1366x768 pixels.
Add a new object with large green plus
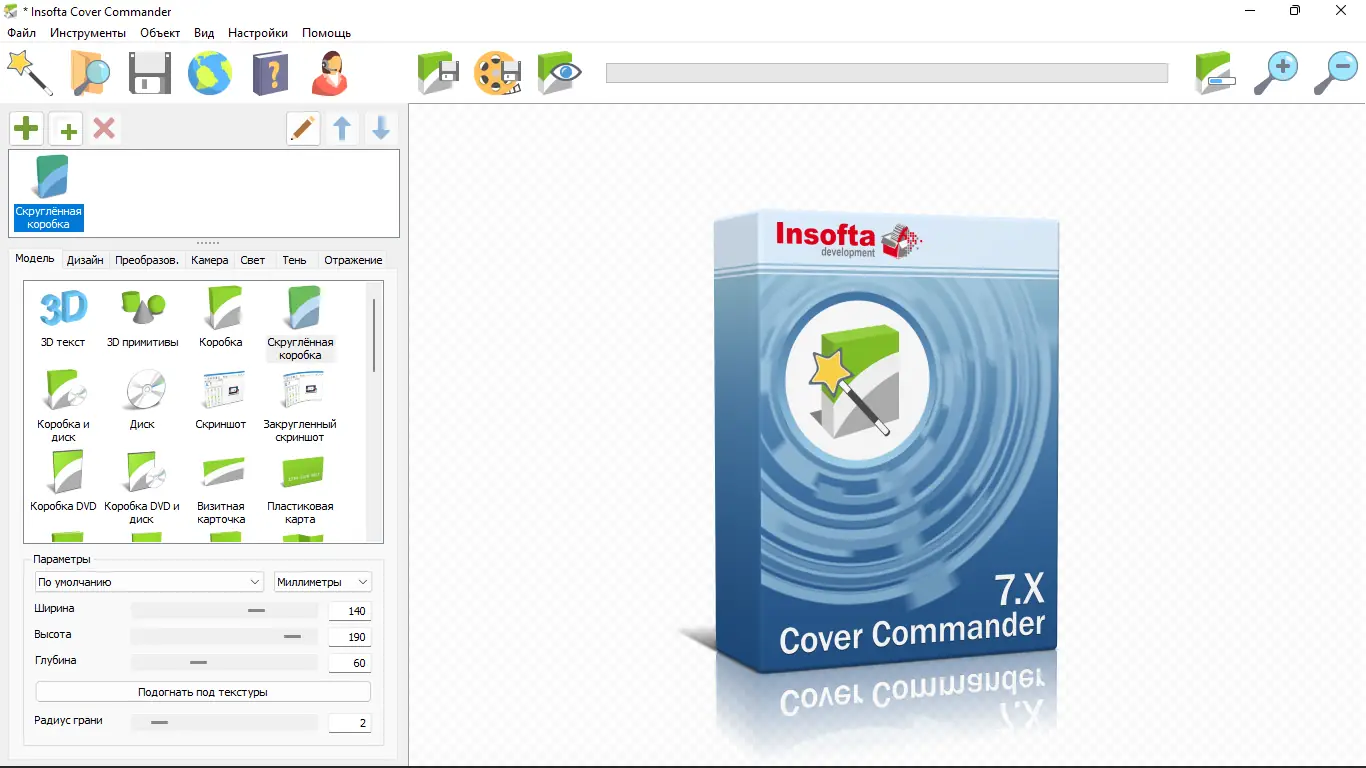[x=26, y=129]
